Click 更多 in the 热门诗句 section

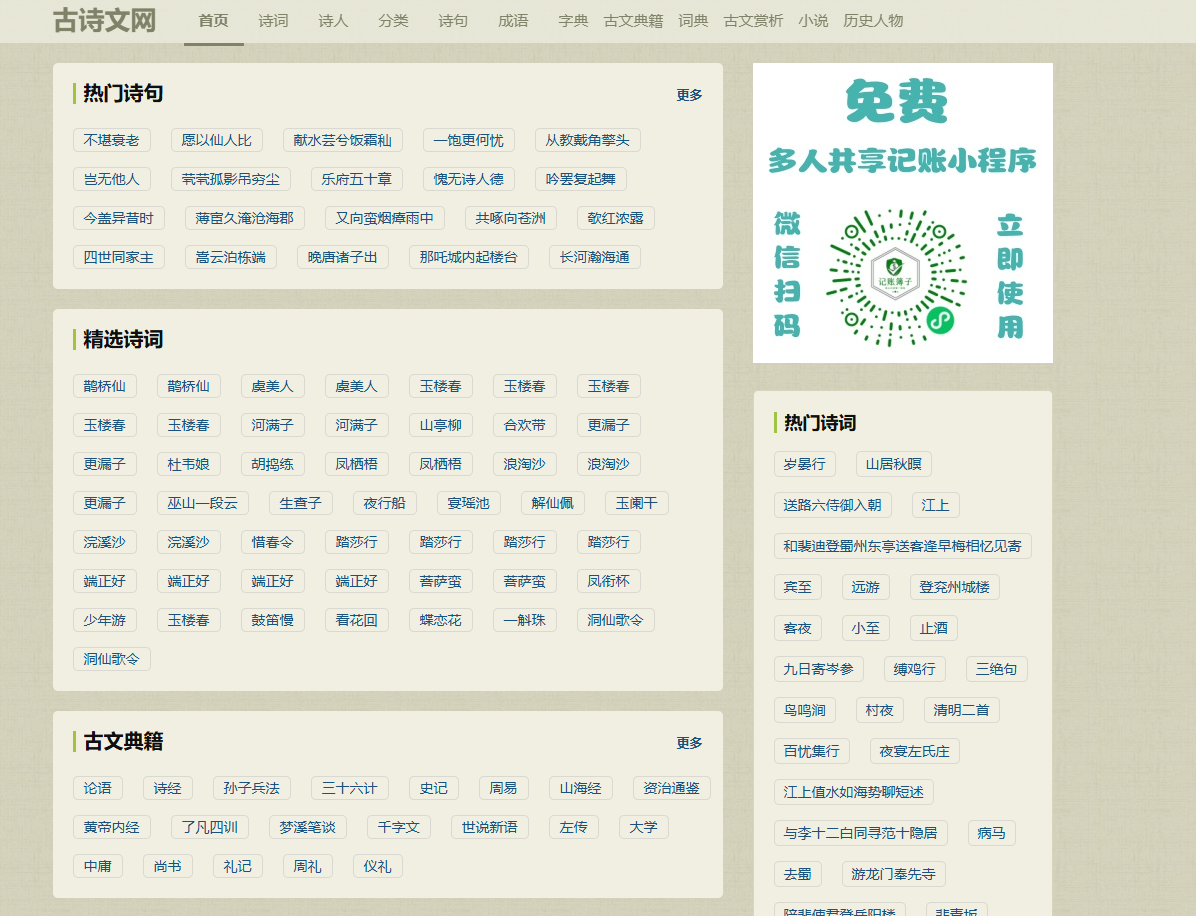point(689,95)
